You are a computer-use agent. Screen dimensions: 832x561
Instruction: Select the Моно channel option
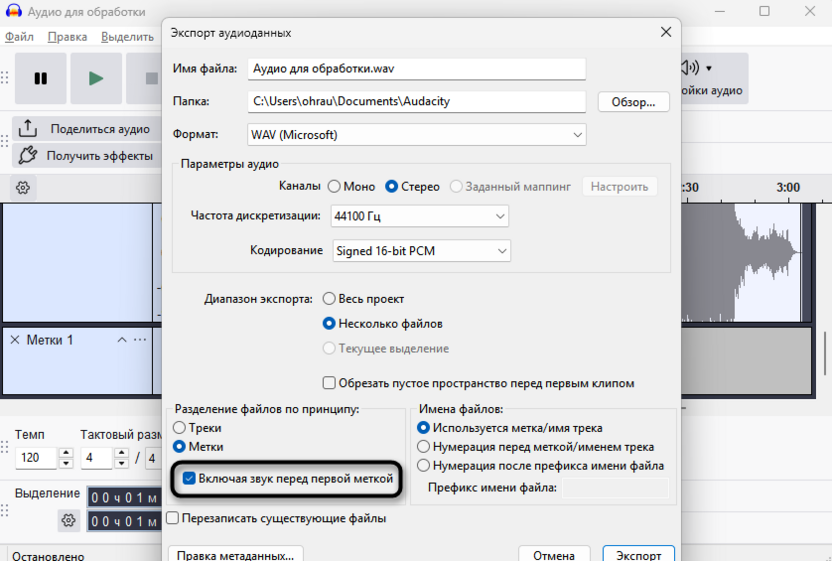[x=334, y=187]
